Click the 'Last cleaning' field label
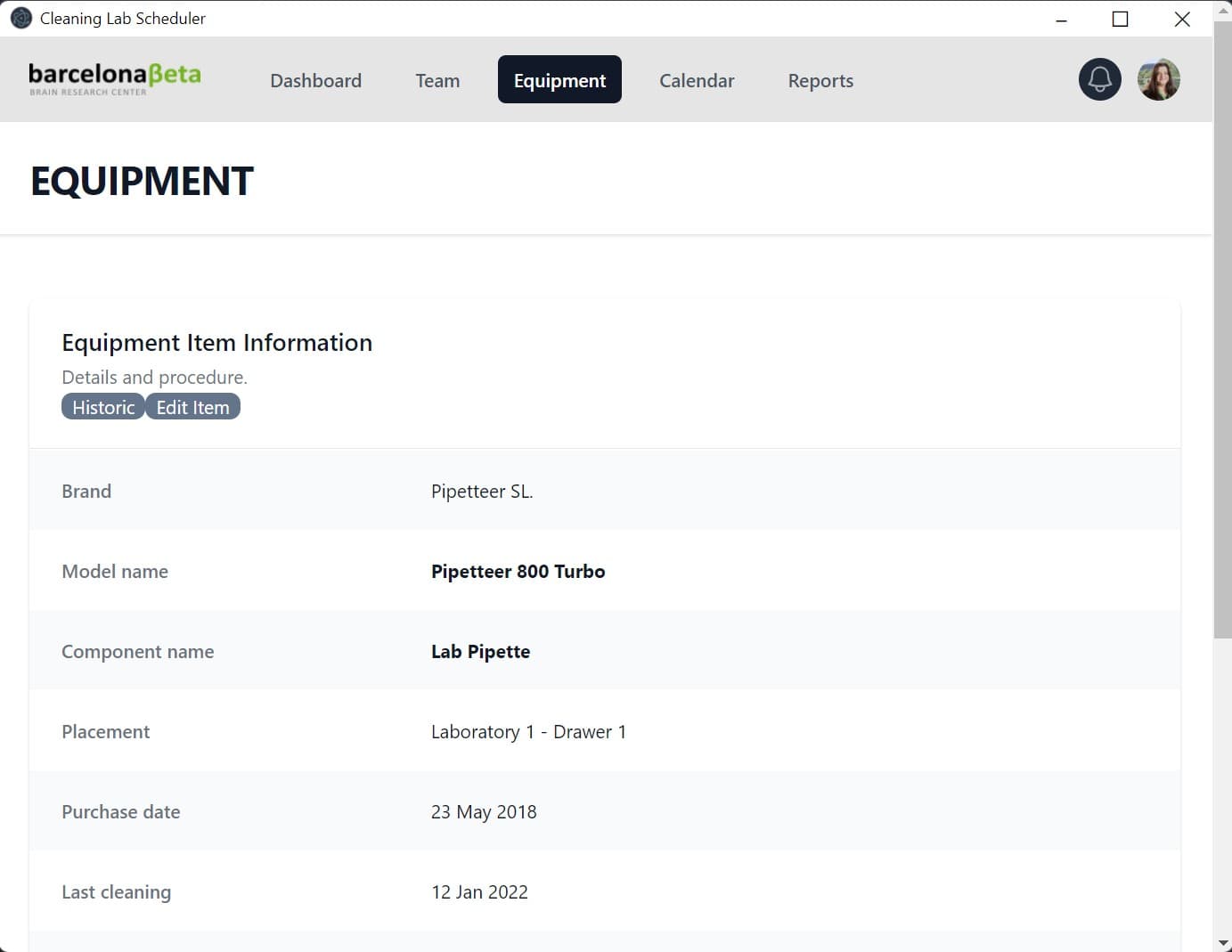The height and width of the screenshot is (952, 1232). (x=117, y=892)
